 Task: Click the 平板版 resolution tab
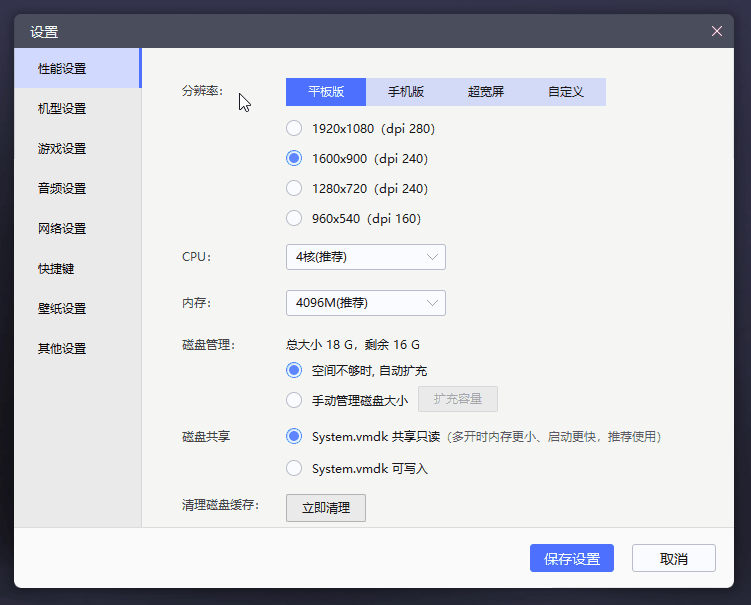tap(326, 92)
